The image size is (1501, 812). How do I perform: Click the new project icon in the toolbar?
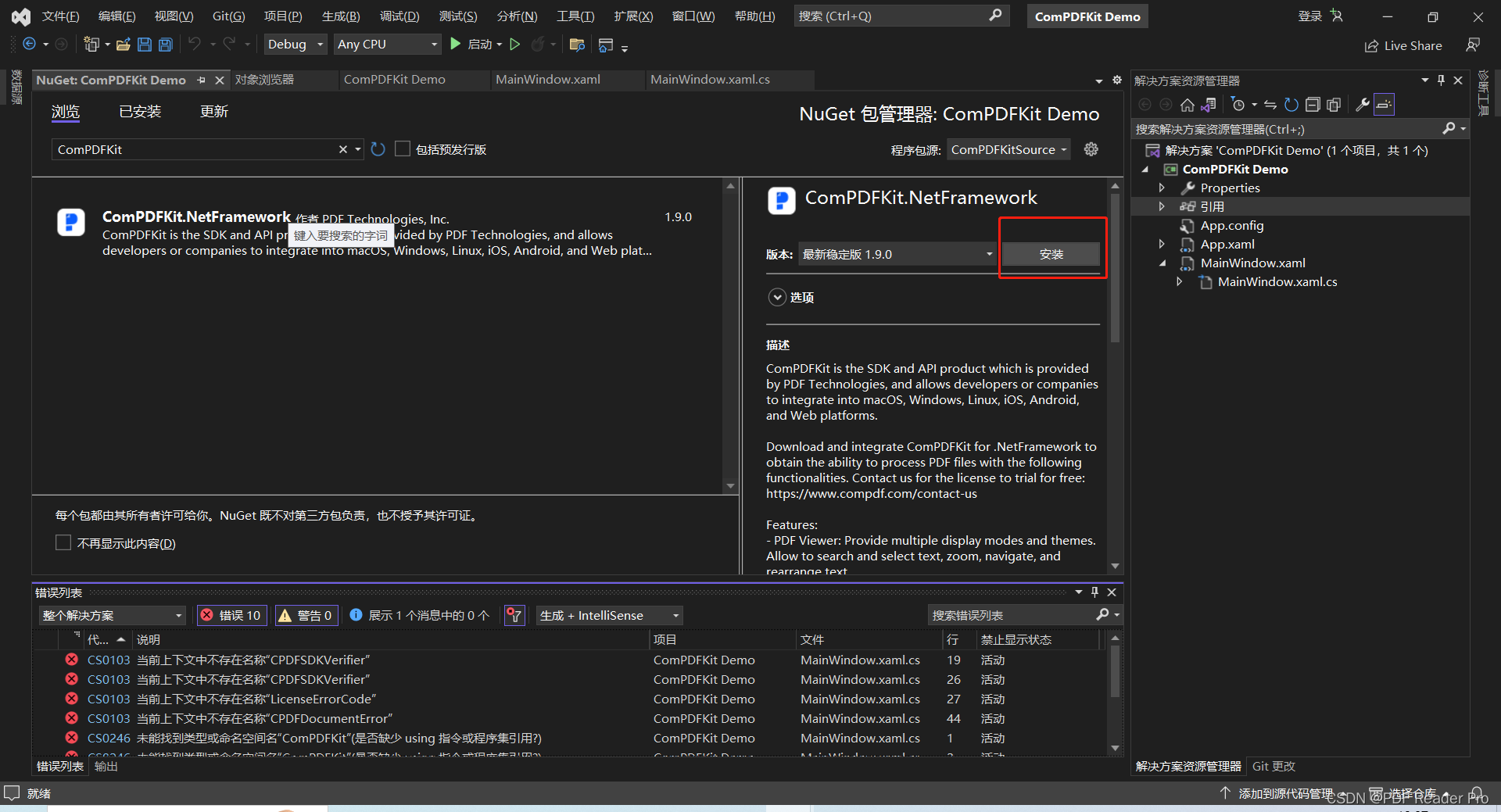(91, 45)
